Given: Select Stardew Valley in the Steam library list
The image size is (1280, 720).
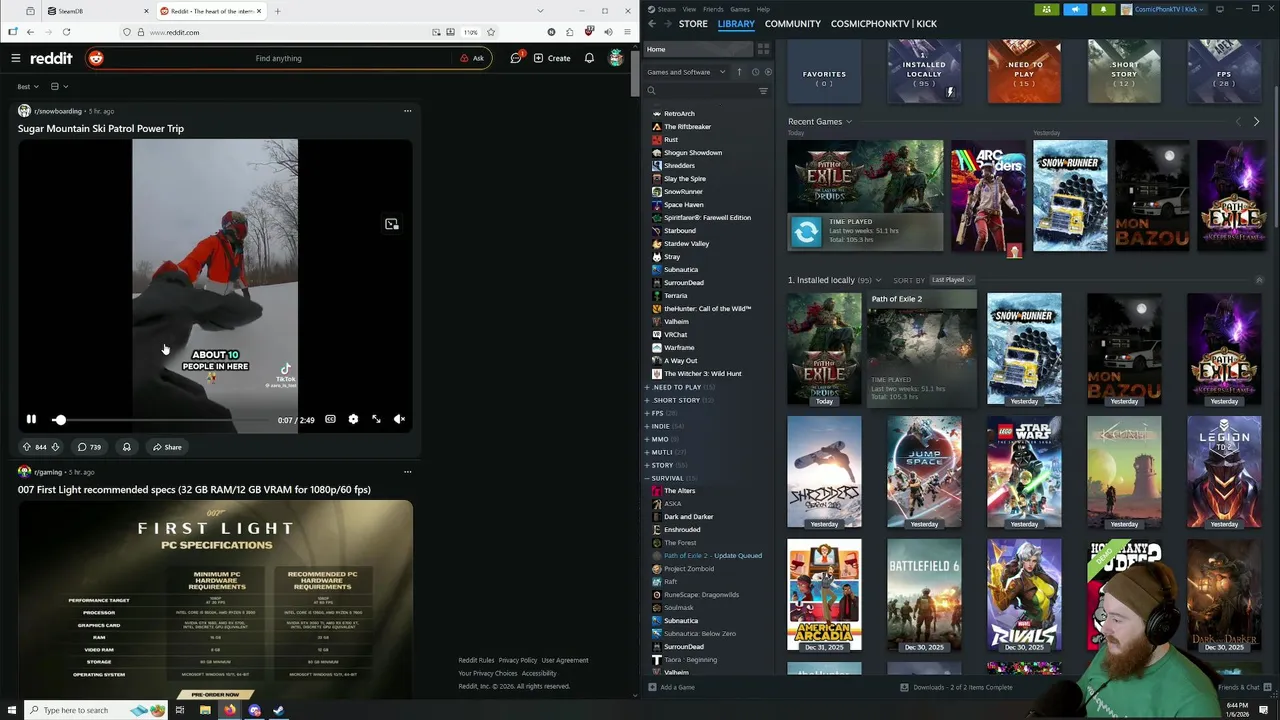Looking at the screenshot, I should click(x=686, y=244).
